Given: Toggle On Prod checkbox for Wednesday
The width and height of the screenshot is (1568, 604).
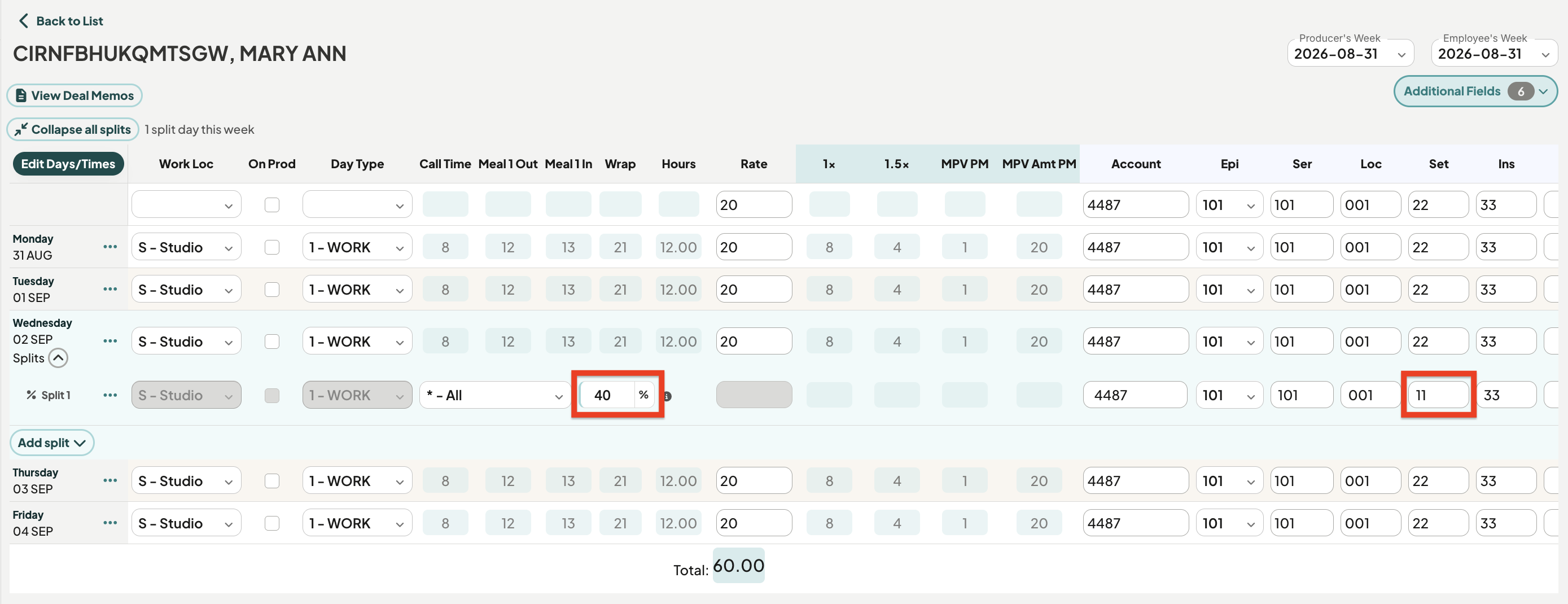Looking at the screenshot, I should pos(272,342).
